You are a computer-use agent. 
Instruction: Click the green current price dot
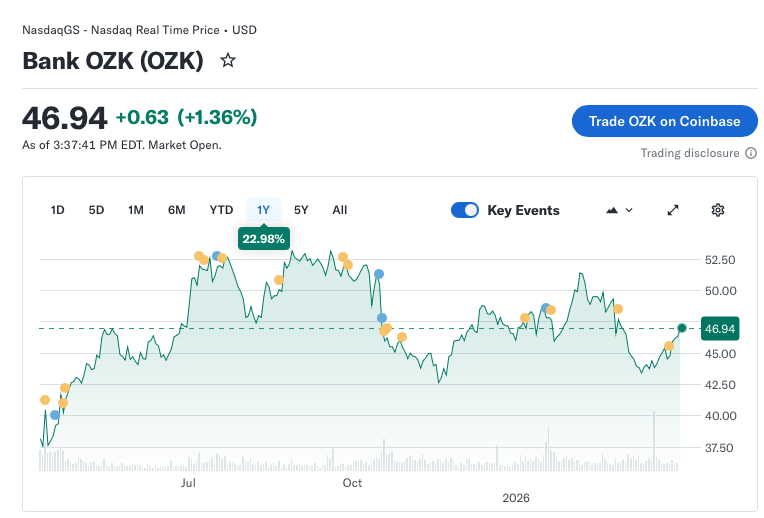(x=682, y=328)
